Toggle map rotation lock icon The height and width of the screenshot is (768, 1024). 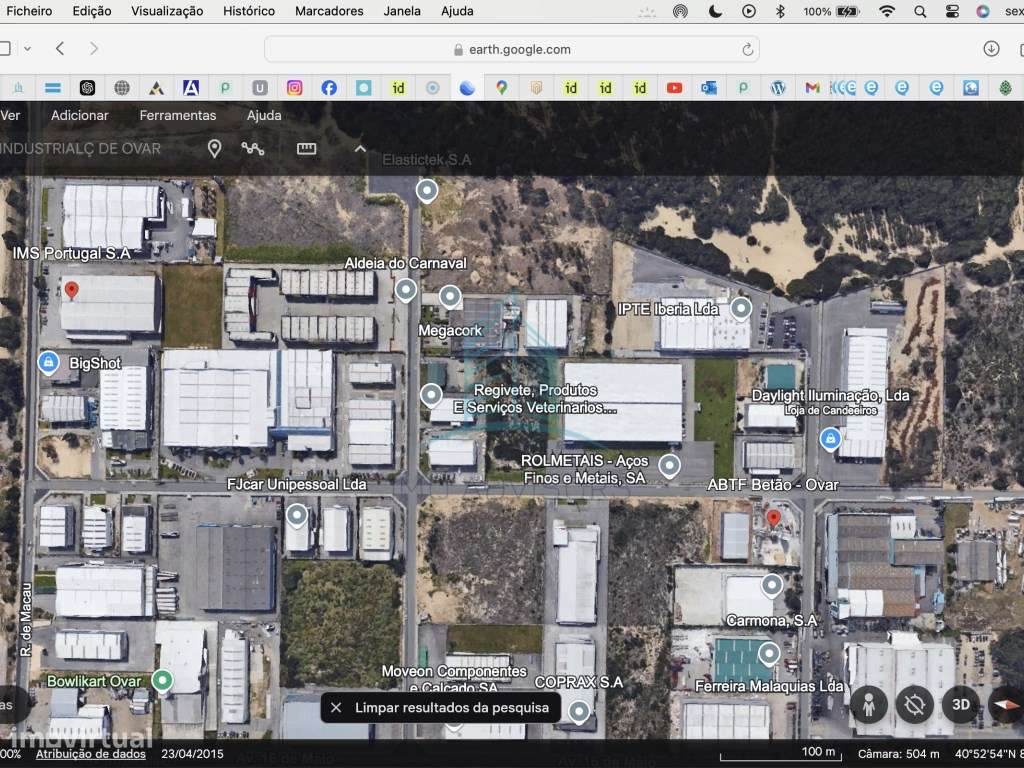[914, 705]
